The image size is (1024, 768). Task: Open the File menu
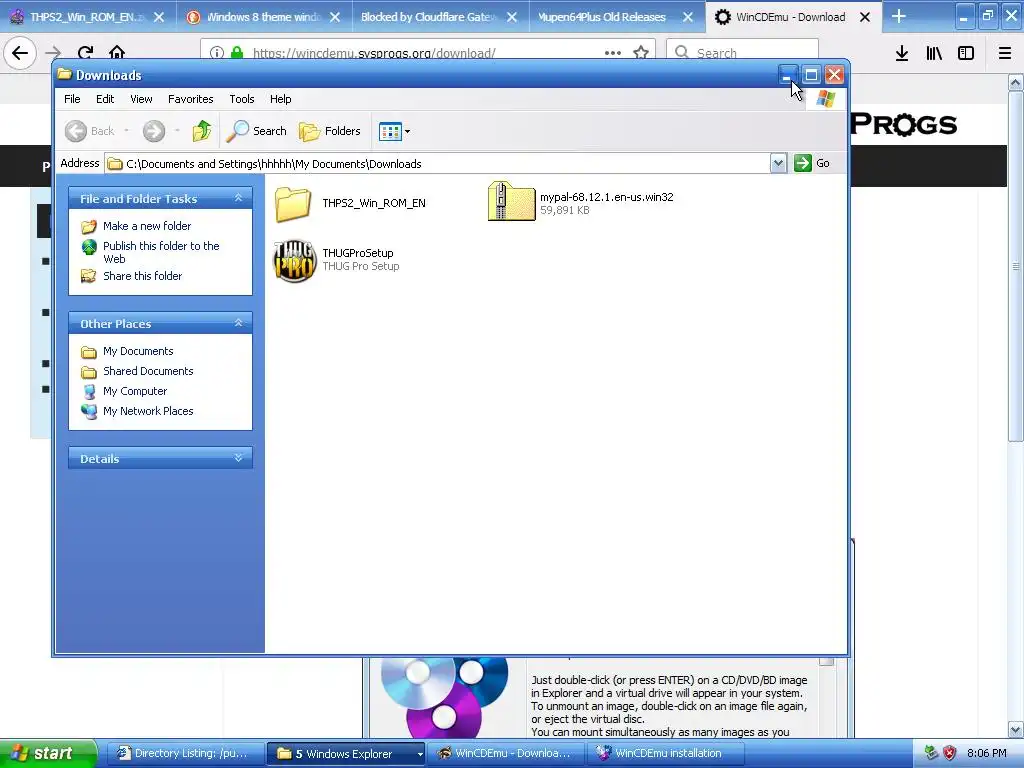[x=72, y=99]
